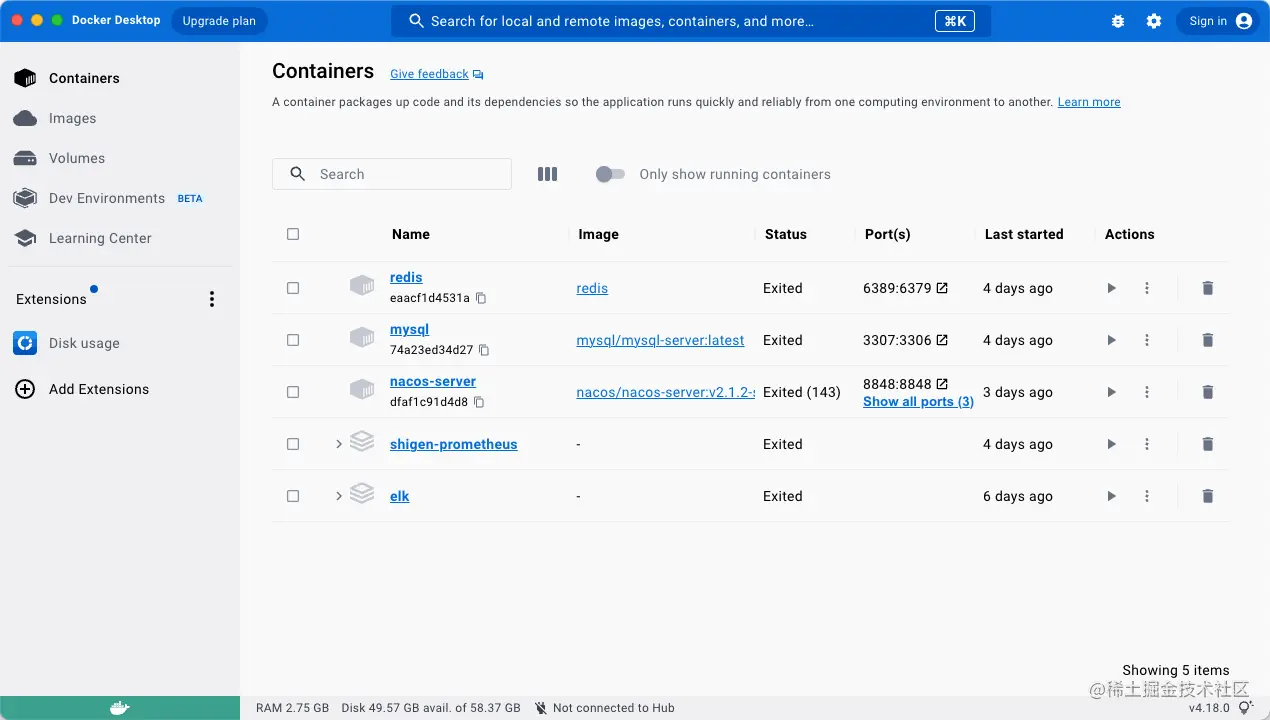Open the troubleshoot bug icon

pyautogui.click(x=1118, y=21)
